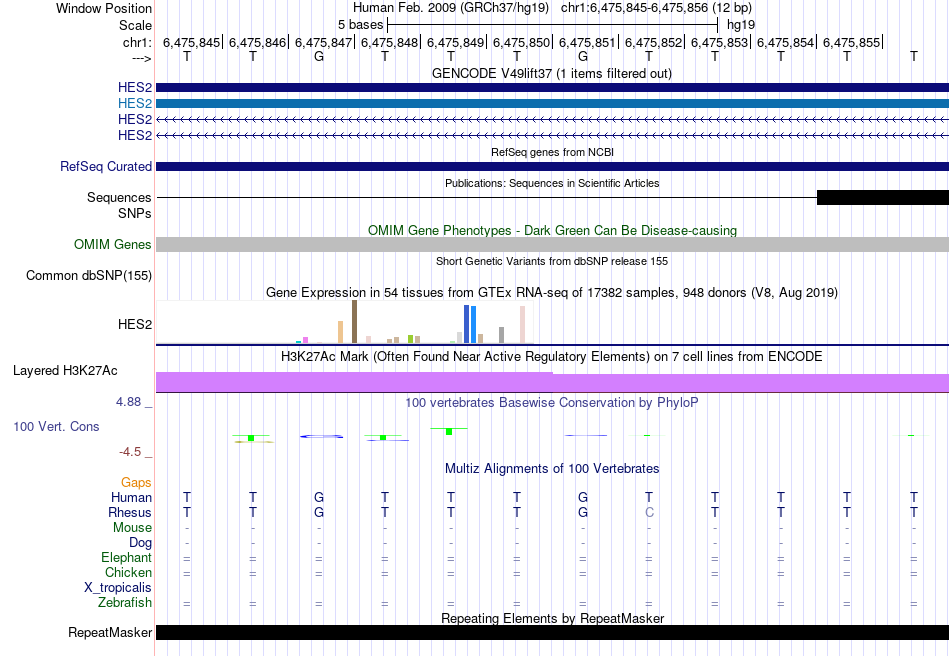The image size is (950, 656).
Task: Open the OMIM Gene Phenotypes track title
Action: click(552, 230)
